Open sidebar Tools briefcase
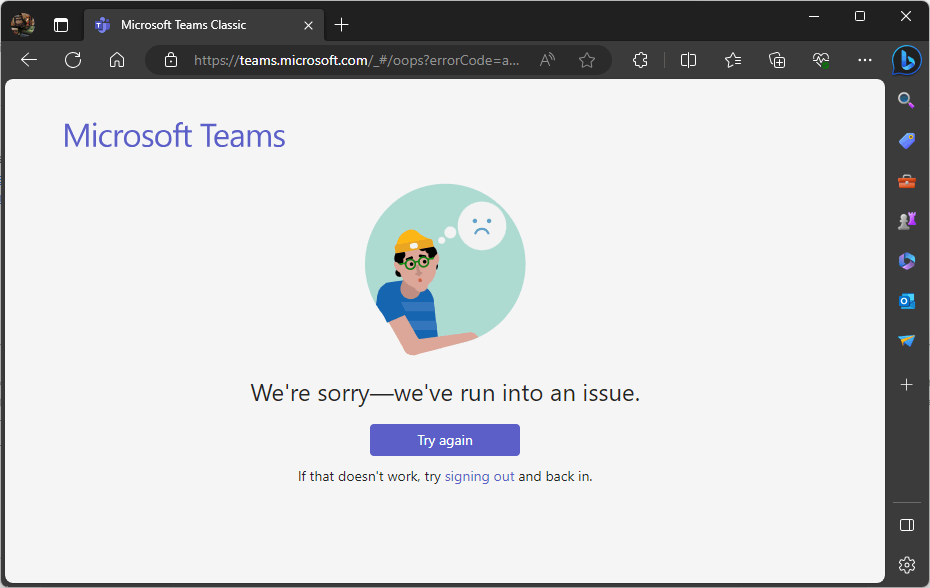Screen dimensions: 930x588 tap(906, 181)
